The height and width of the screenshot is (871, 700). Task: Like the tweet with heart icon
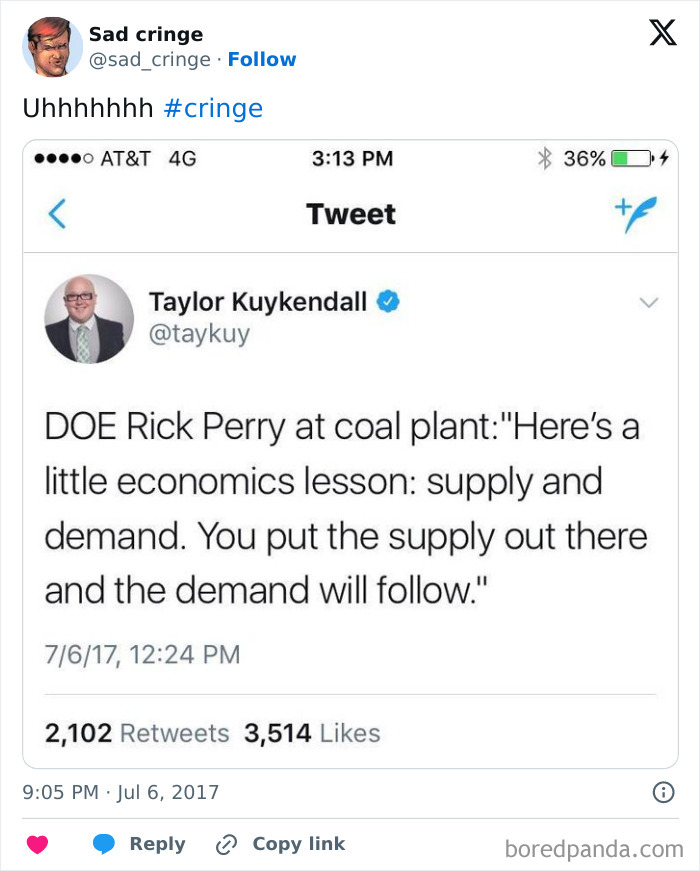(38, 844)
